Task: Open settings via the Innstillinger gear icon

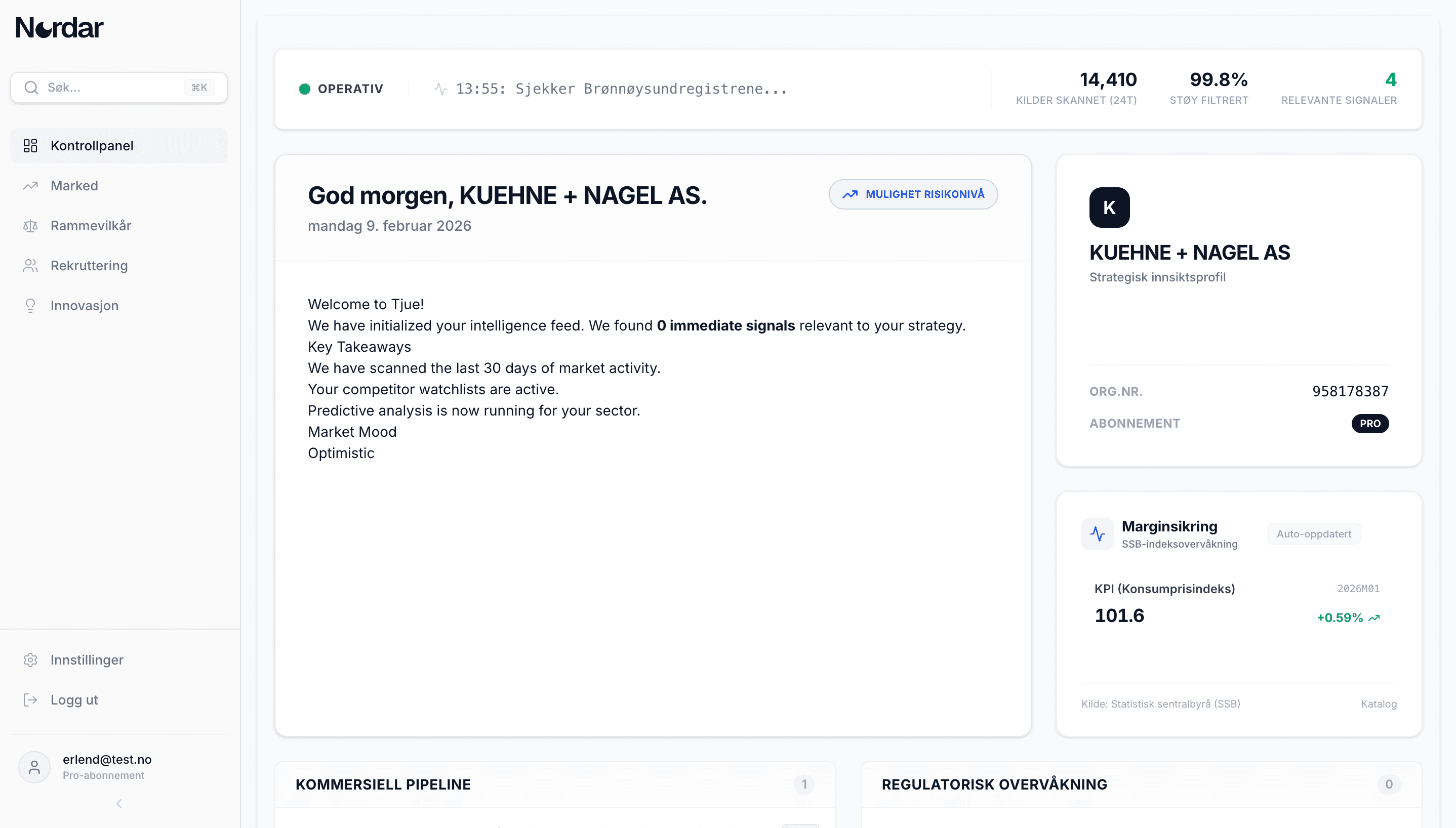Action: pyautogui.click(x=31, y=659)
